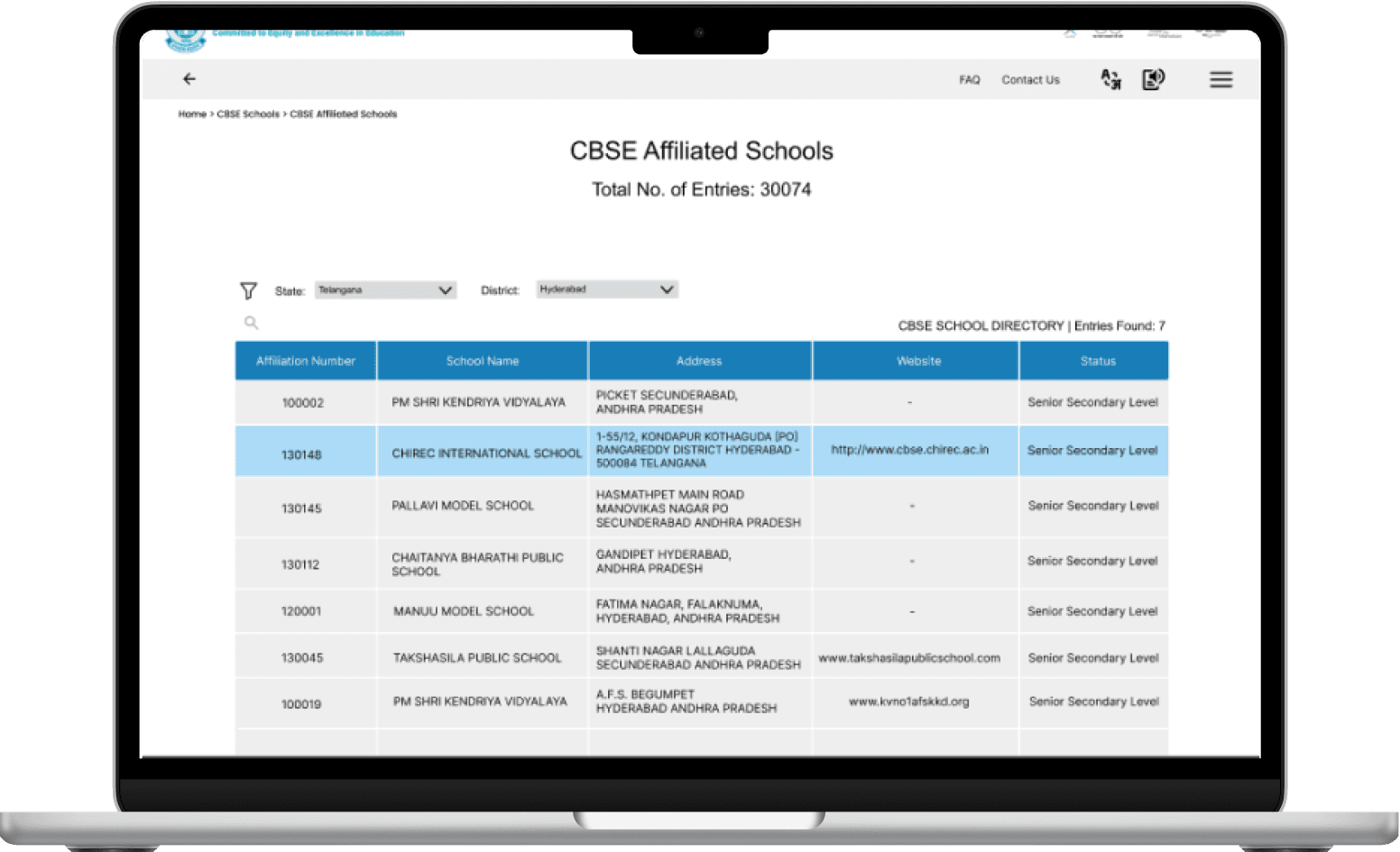Click the Entries Found: 7 label

click(x=1119, y=325)
